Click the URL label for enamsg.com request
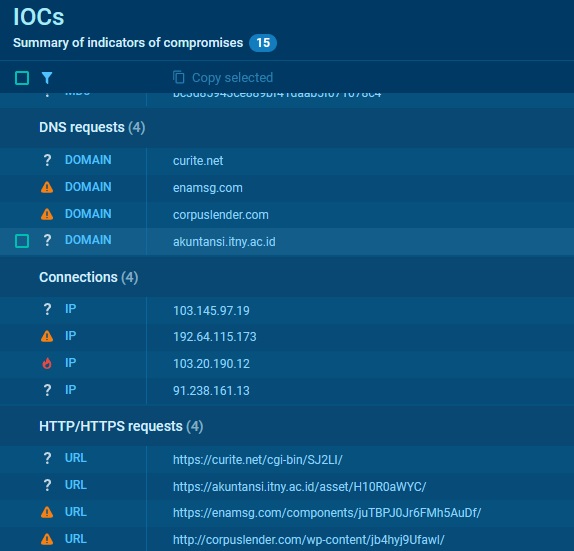The image size is (574, 551). click(76, 512)
